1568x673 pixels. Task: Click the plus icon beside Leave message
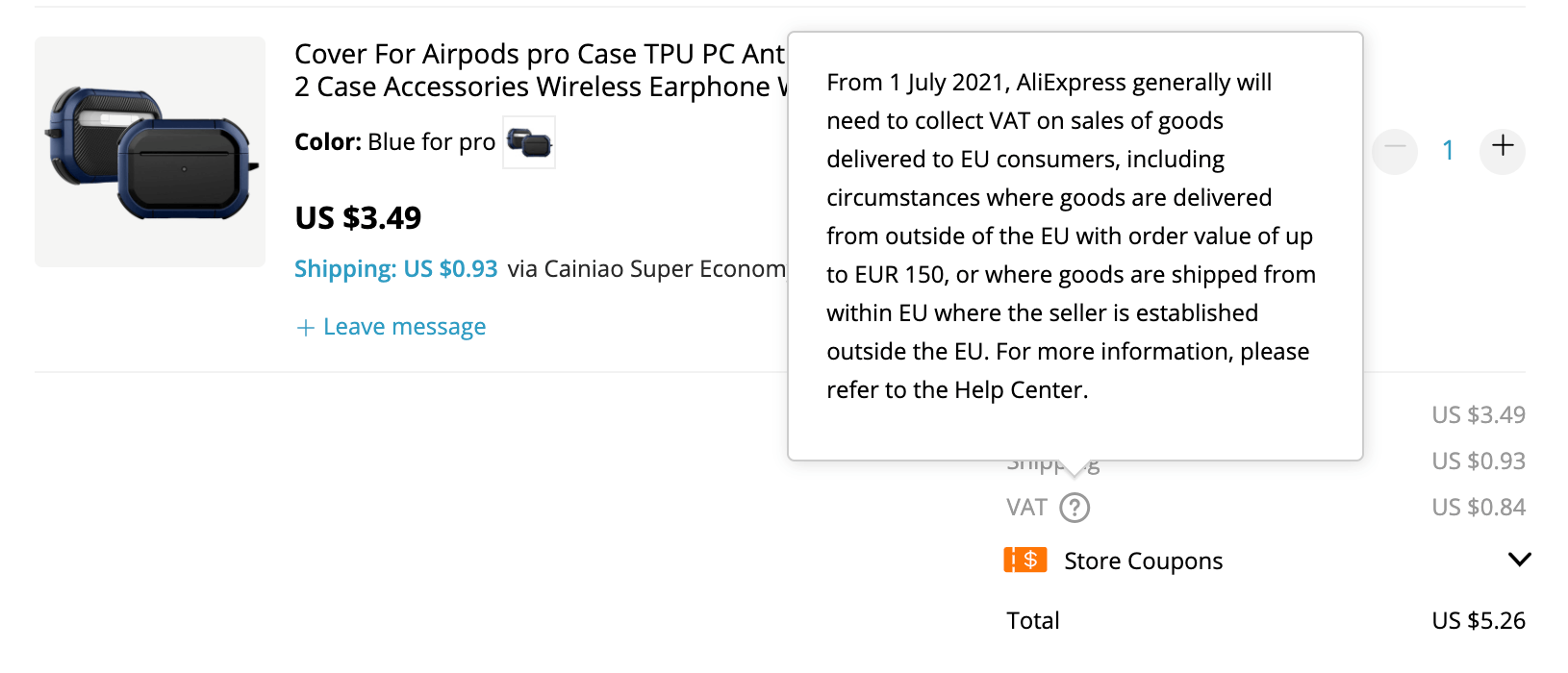coord(306,328)
